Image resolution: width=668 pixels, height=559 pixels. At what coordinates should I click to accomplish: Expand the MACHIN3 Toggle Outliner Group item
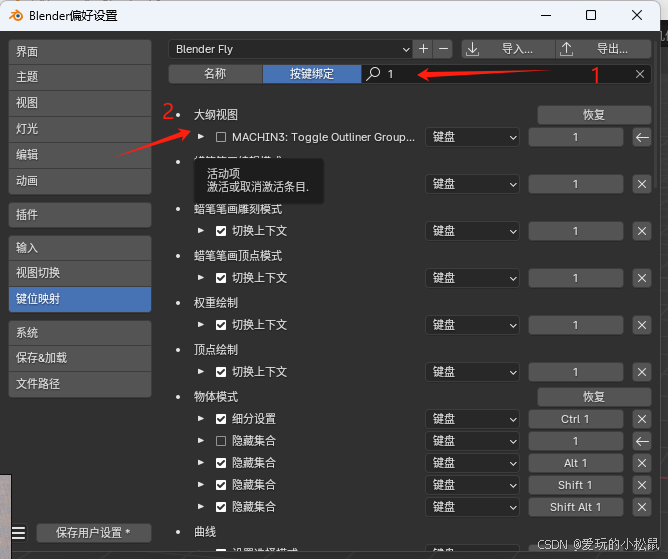point(201,137)
